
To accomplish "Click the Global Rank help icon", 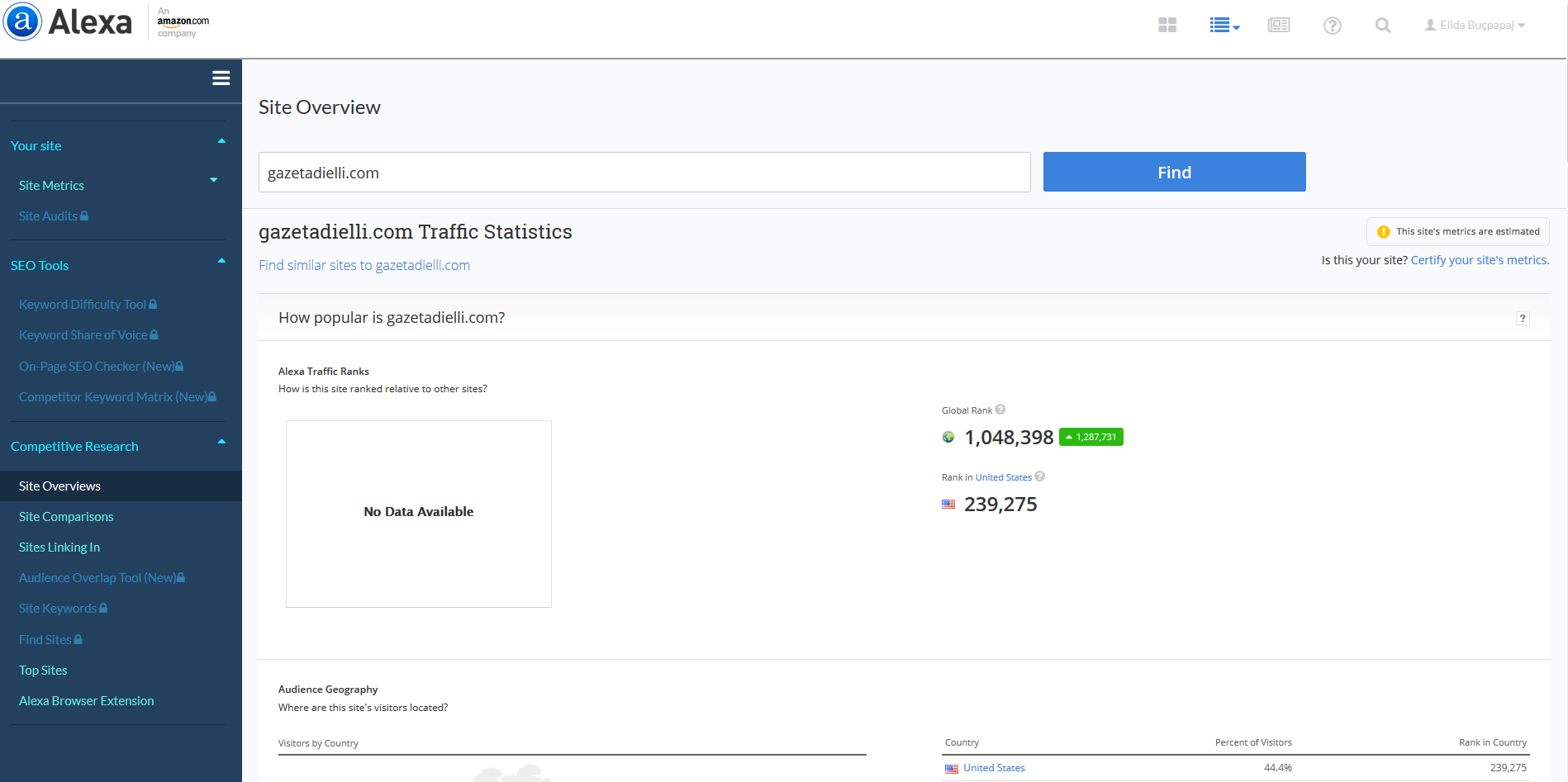I will pyautogui.click(x=1000, y=410).
